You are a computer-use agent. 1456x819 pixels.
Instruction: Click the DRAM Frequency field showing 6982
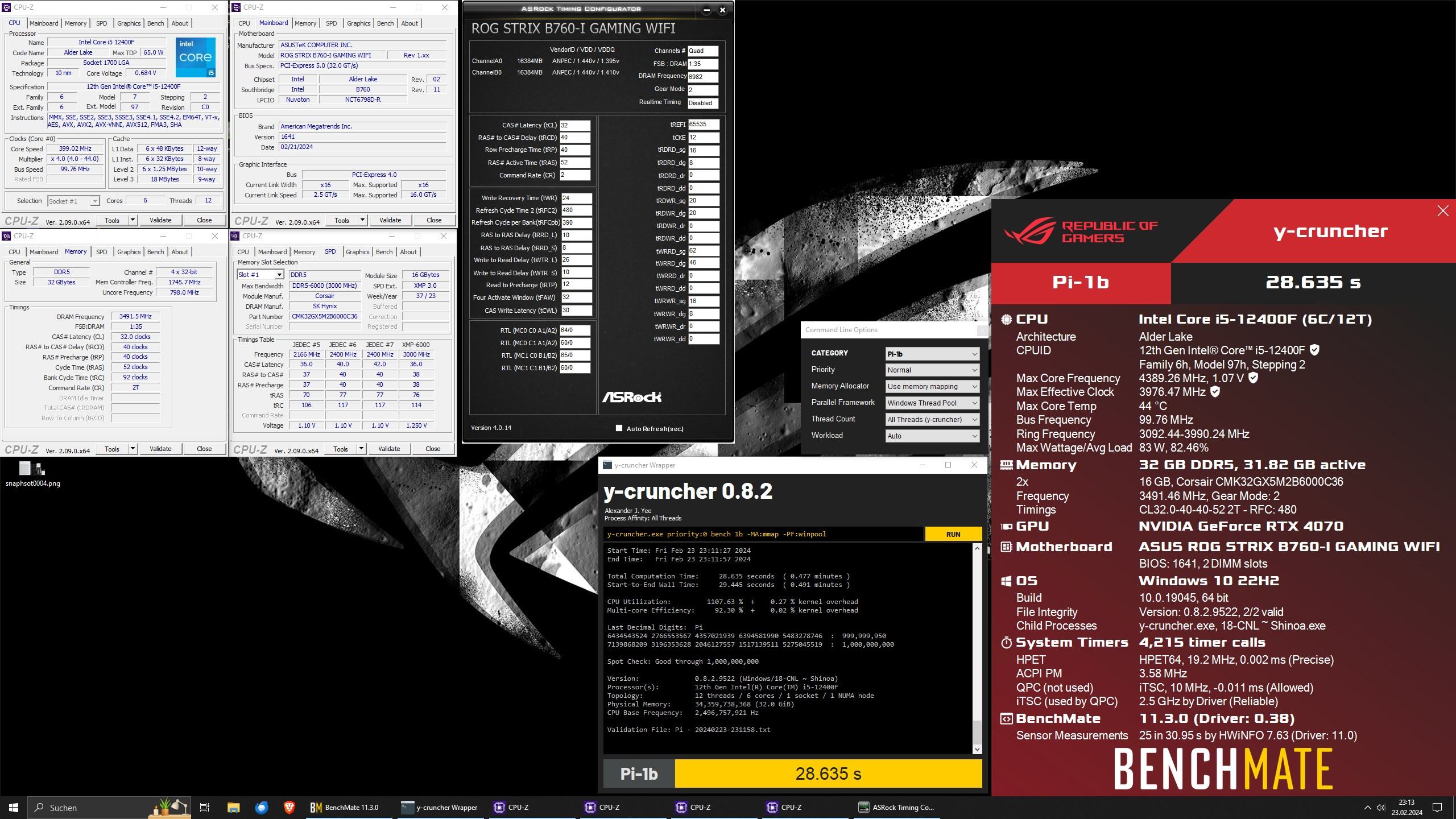703,77
